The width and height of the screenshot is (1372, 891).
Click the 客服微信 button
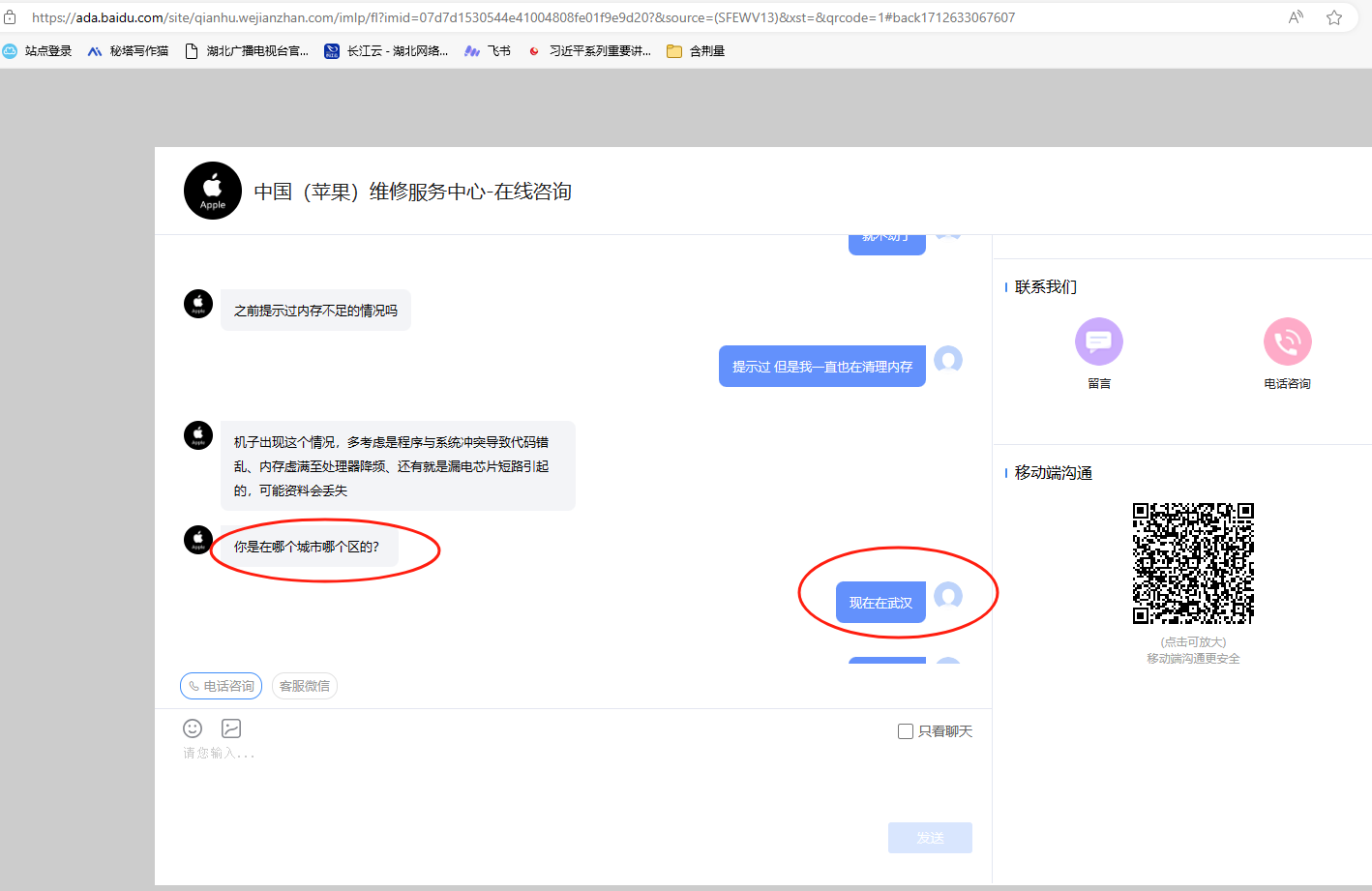(305, 686)
